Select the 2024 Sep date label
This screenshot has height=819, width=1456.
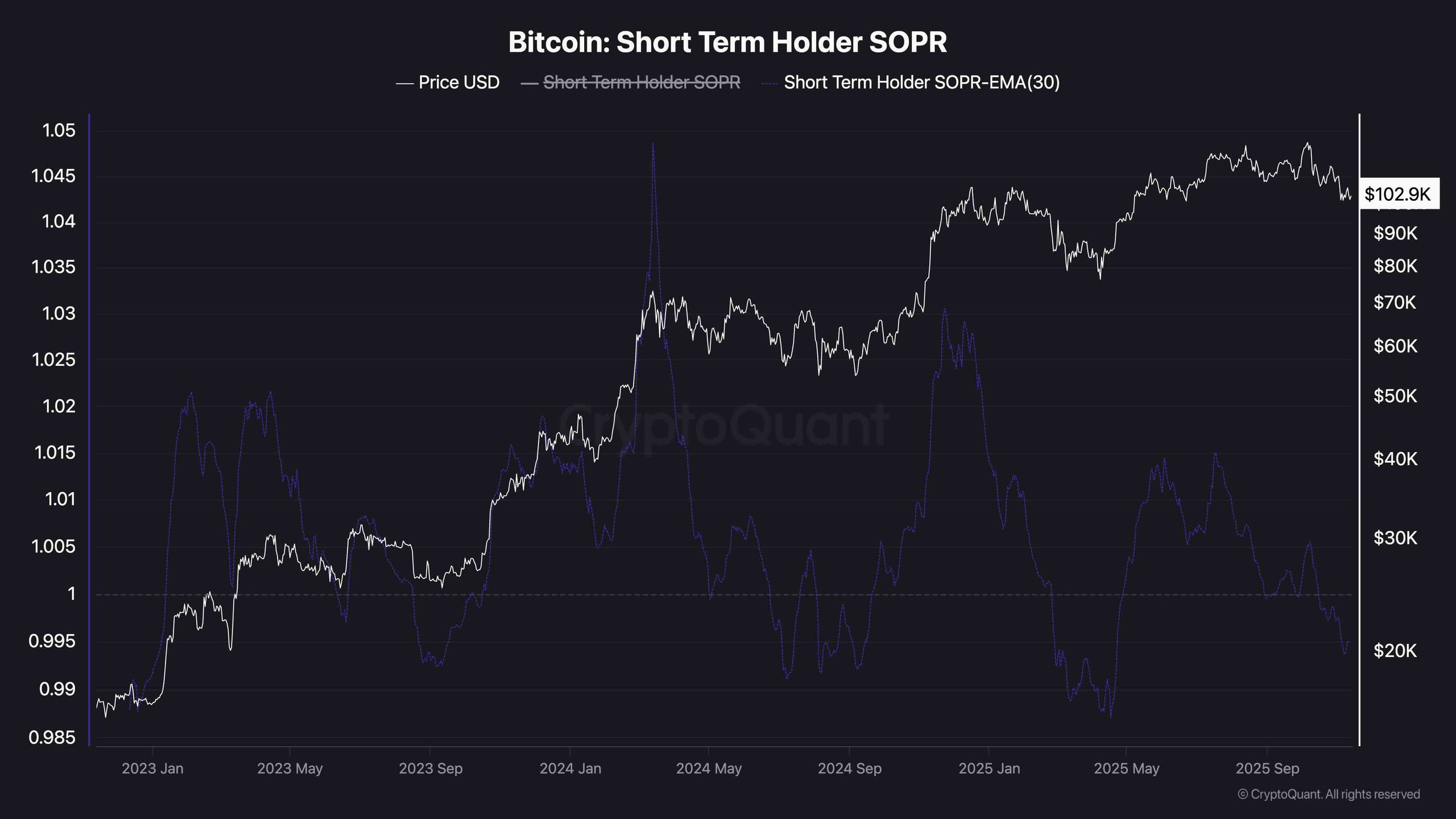849,768
